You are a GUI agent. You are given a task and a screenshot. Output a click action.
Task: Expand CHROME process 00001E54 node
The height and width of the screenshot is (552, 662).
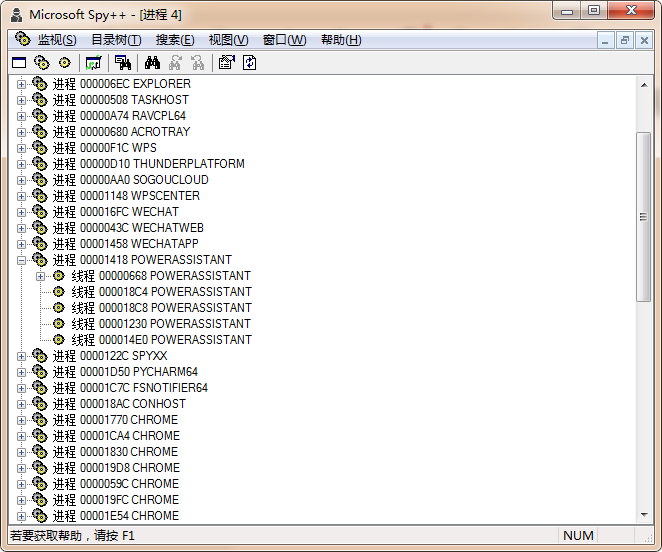[21, 517]
